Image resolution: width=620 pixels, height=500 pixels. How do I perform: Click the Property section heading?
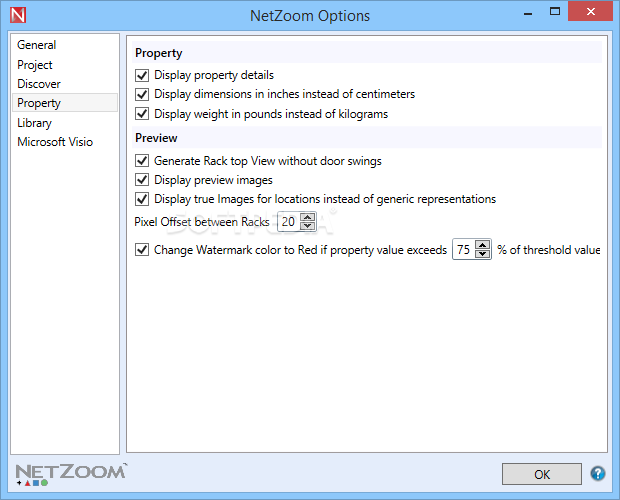159,53
